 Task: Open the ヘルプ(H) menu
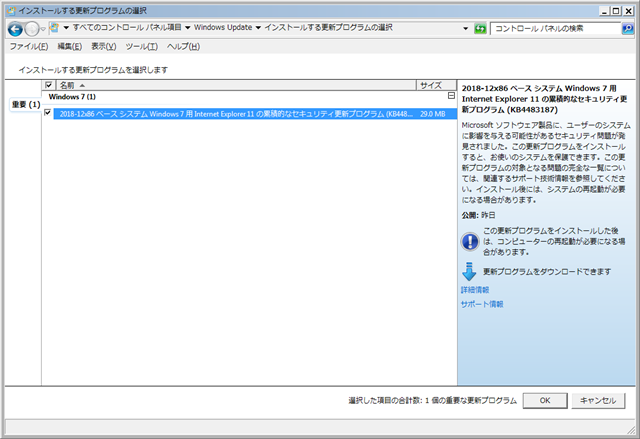[x=183, y=46]
